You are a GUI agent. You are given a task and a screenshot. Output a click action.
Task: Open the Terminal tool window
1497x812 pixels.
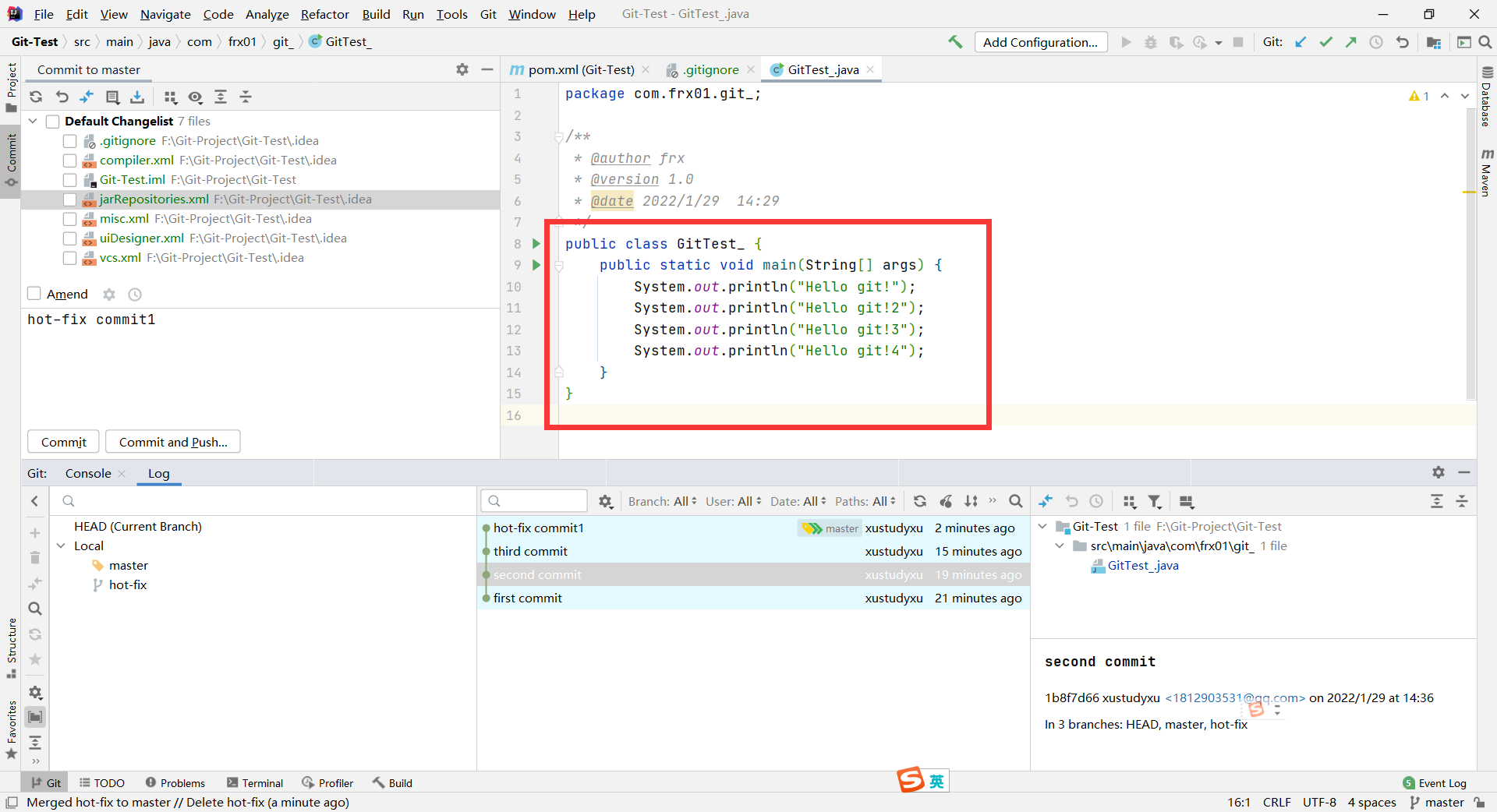(255, 783)
